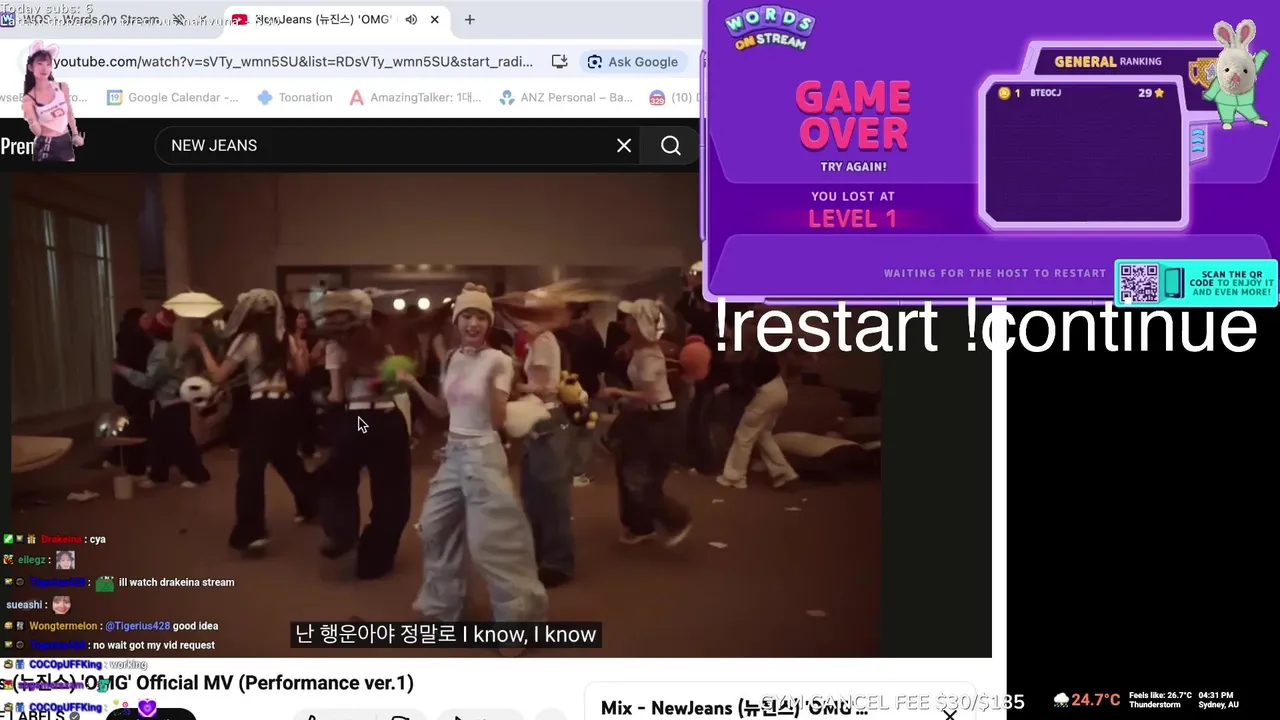The image size is (1280, 720).
Task: Close the Mix playlist panel
Action: (950, 714)
